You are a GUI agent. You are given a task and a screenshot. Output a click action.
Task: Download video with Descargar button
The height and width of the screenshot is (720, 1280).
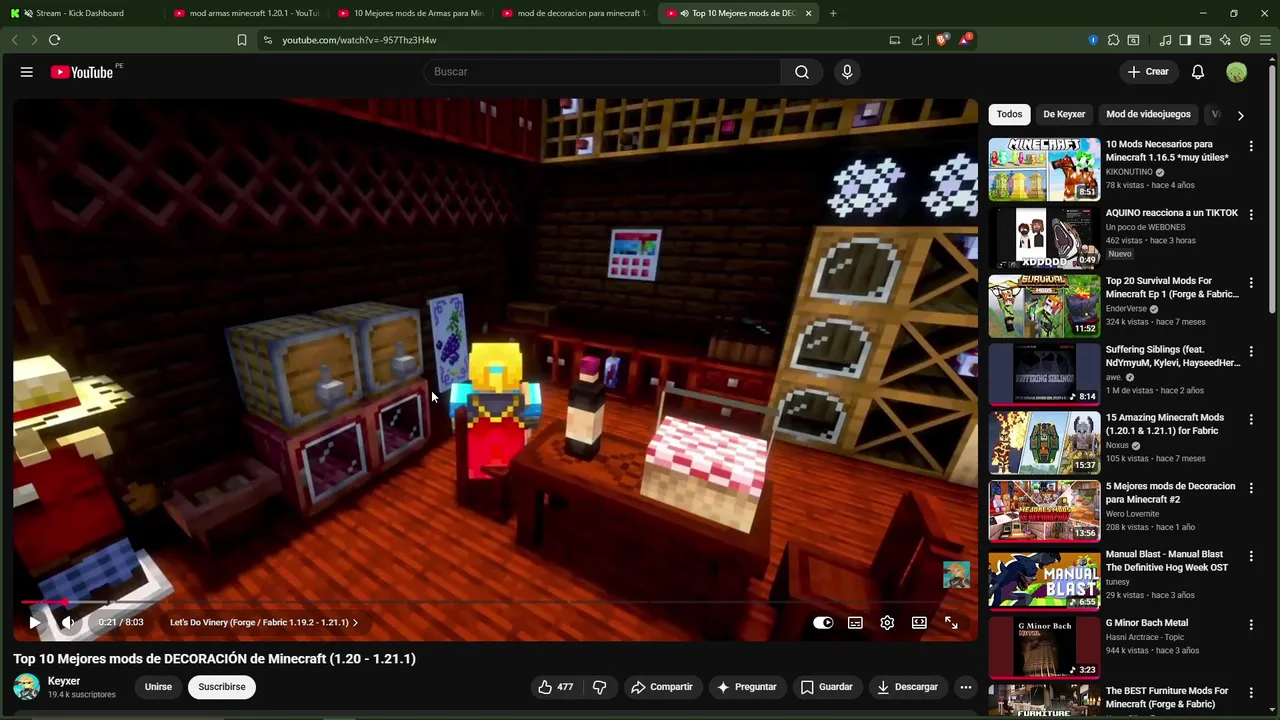tap(907, 687)
